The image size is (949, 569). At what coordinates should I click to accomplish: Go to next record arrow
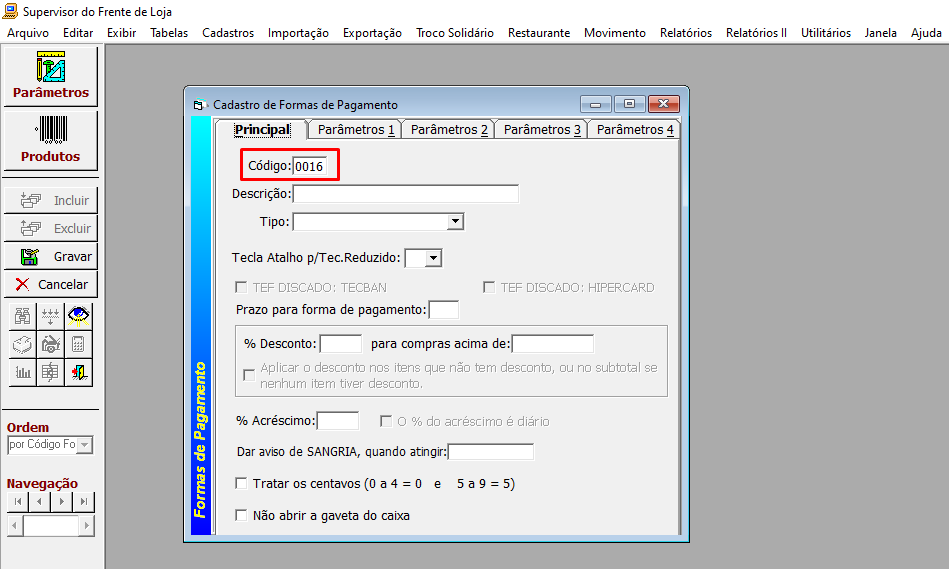[62, 501]
